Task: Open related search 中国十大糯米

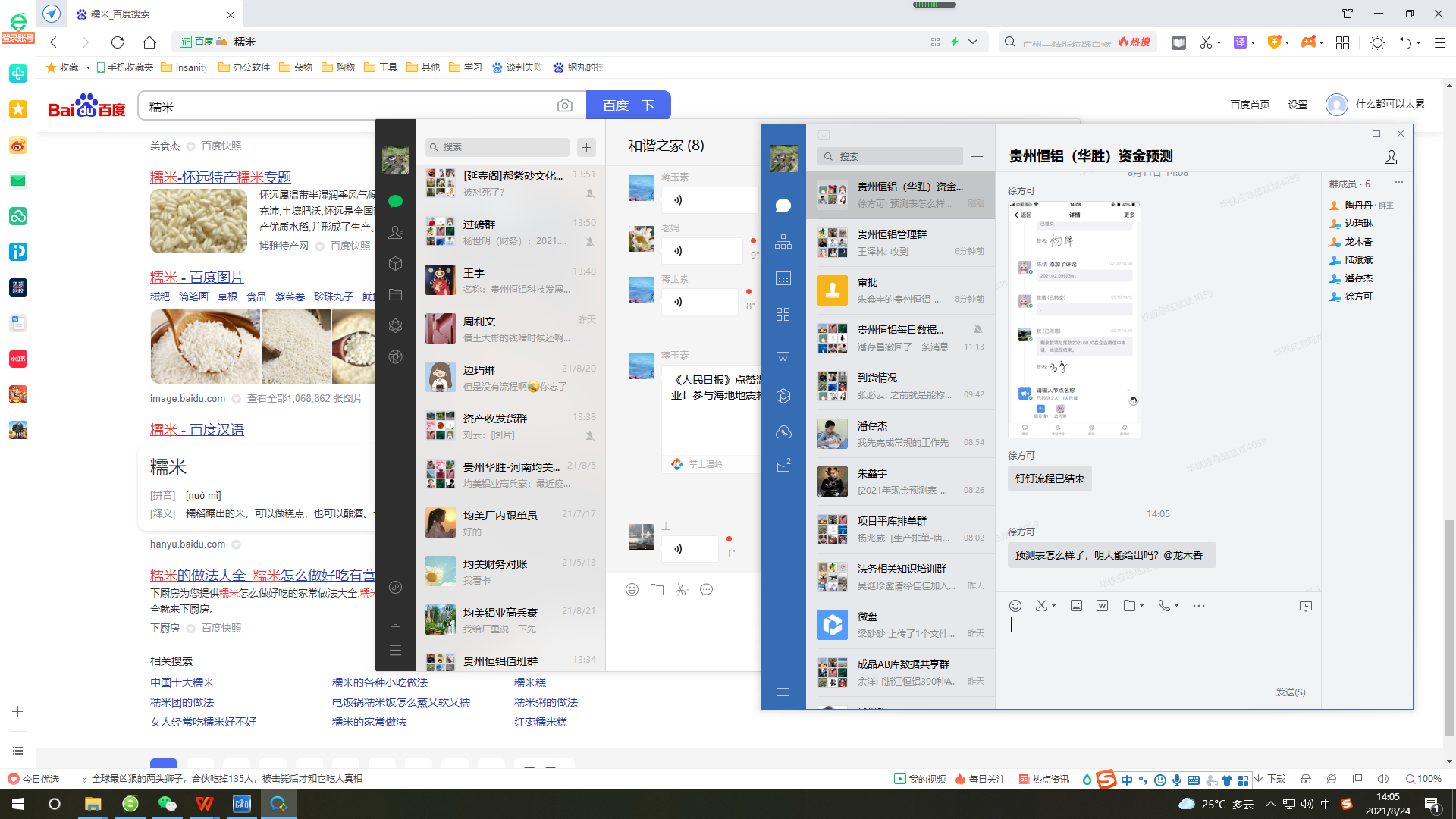Action: [x=182, y=682]
